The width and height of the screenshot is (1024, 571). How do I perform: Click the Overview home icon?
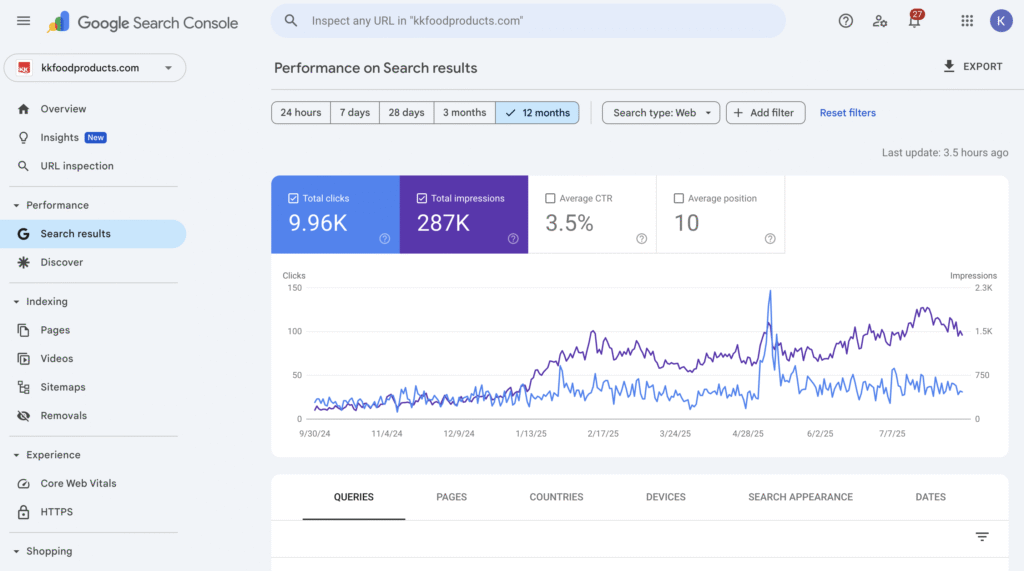[x=24, y=109]
